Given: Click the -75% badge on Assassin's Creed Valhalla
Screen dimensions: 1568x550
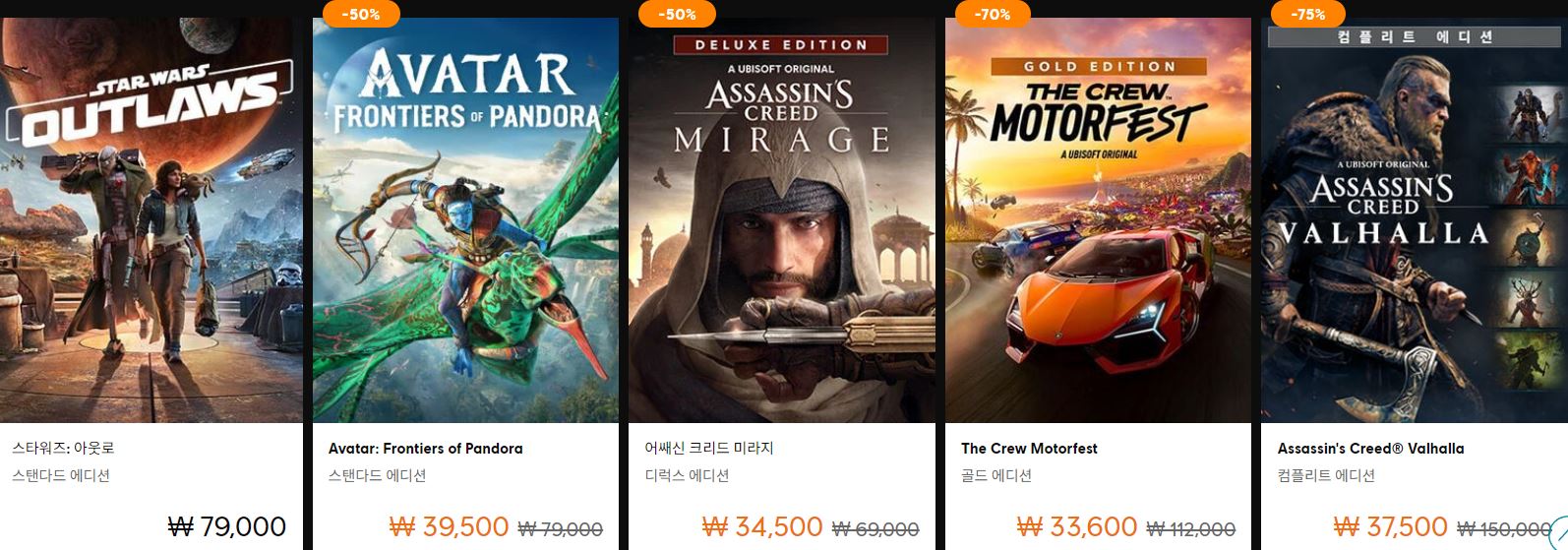Looking at the screenshot, I should 1308,14.
